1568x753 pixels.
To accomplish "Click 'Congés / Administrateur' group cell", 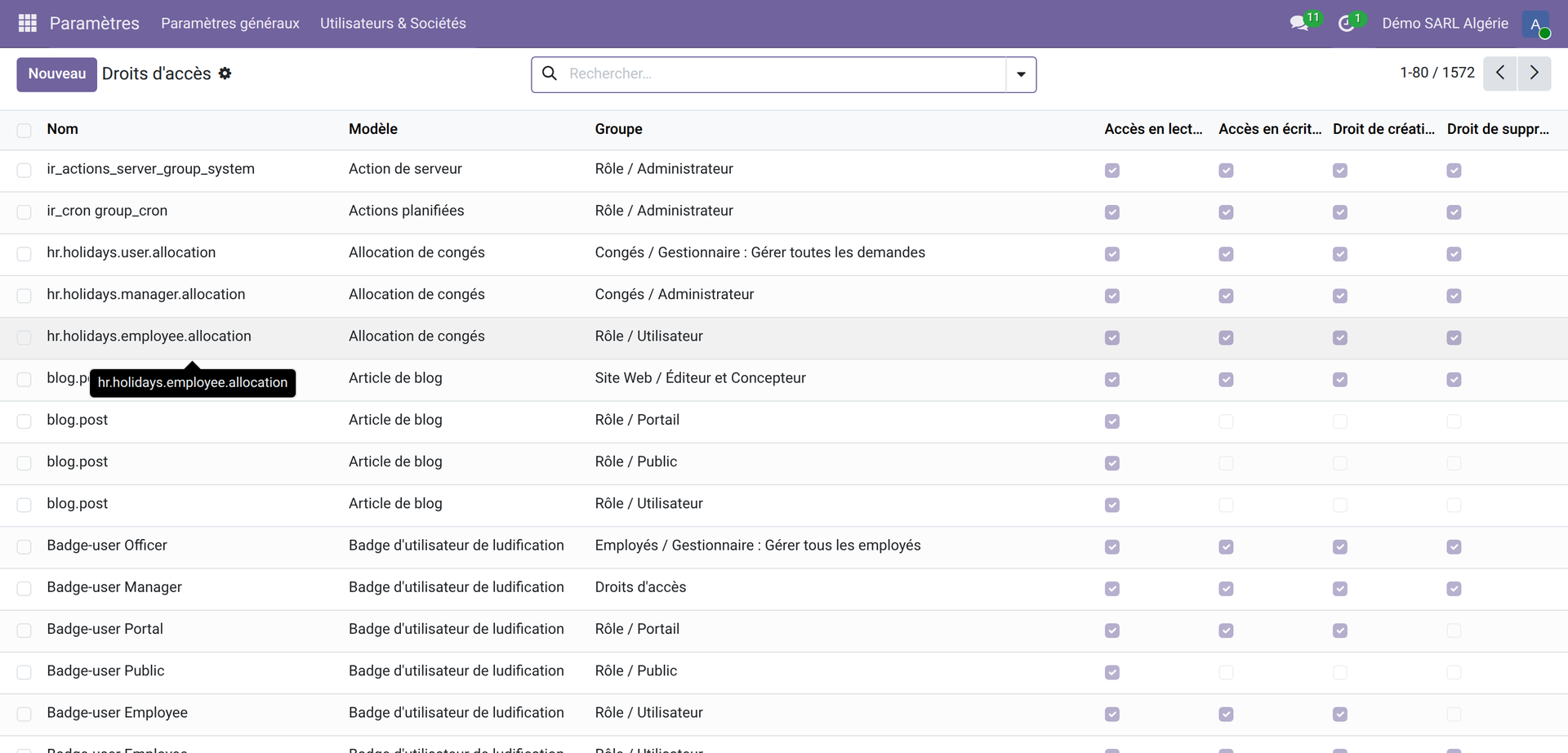I will point(674,294).
